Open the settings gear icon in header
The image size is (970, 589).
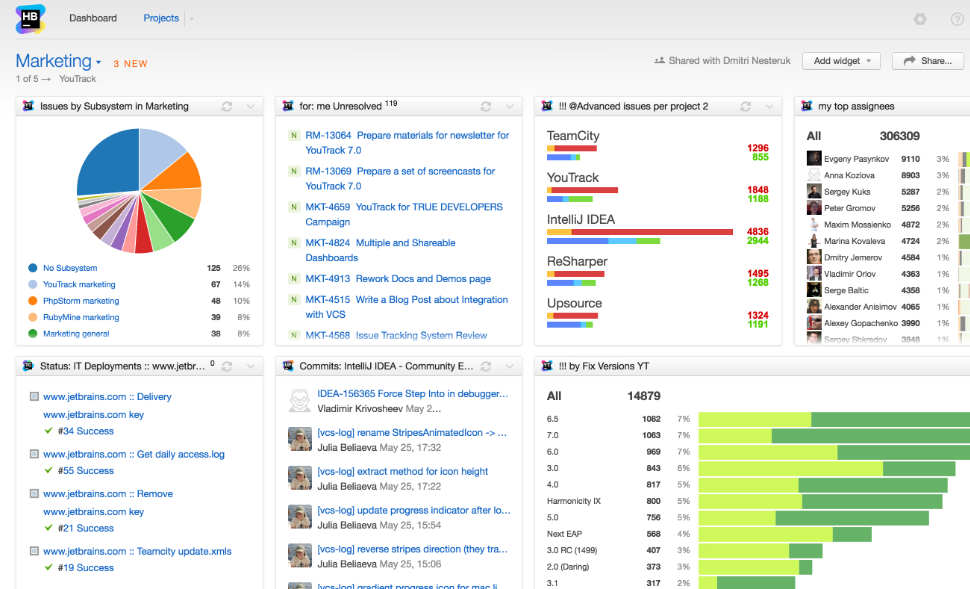(x=920, y=19)
